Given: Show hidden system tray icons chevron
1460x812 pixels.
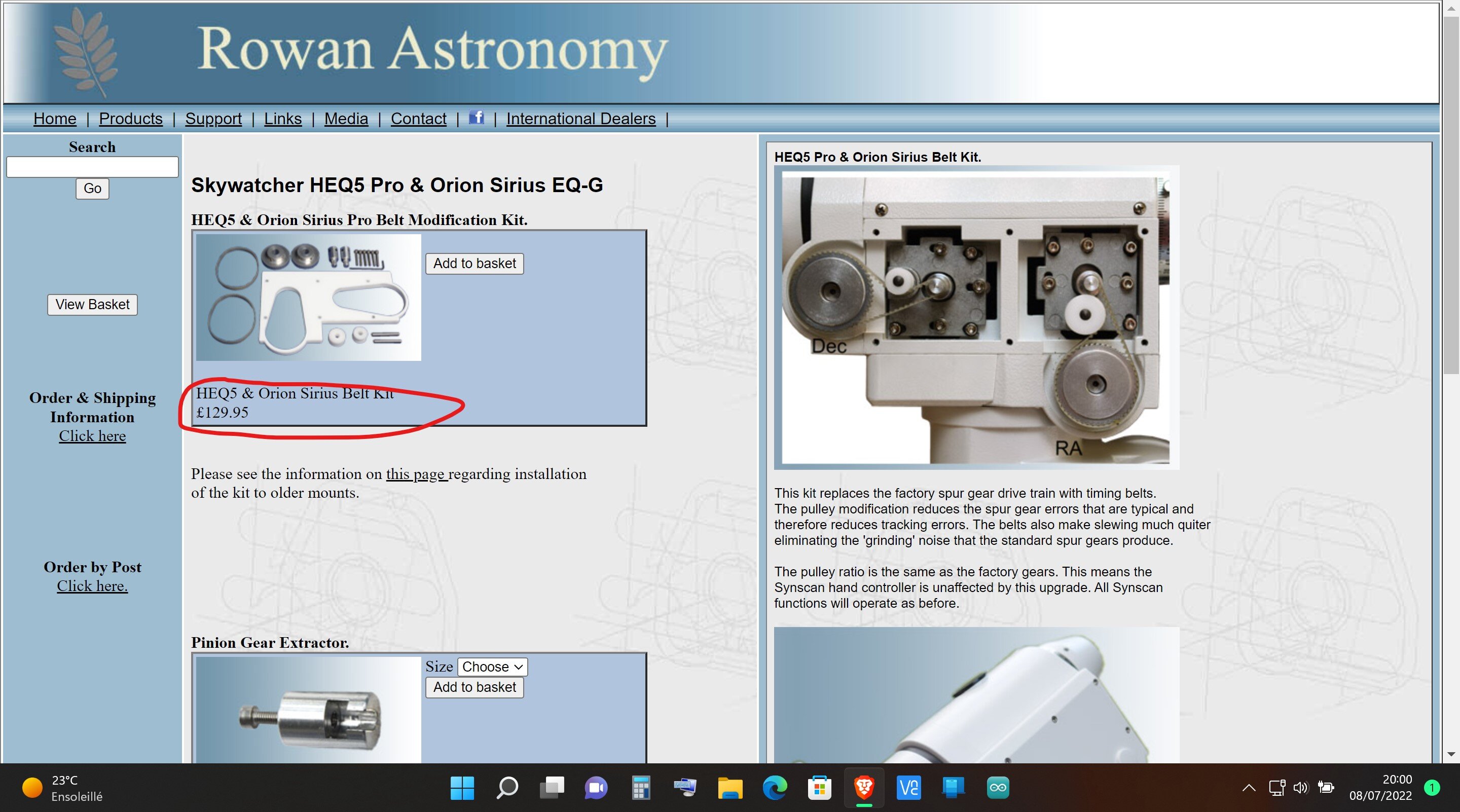Looking at the screenshot, I should 1249,788.
